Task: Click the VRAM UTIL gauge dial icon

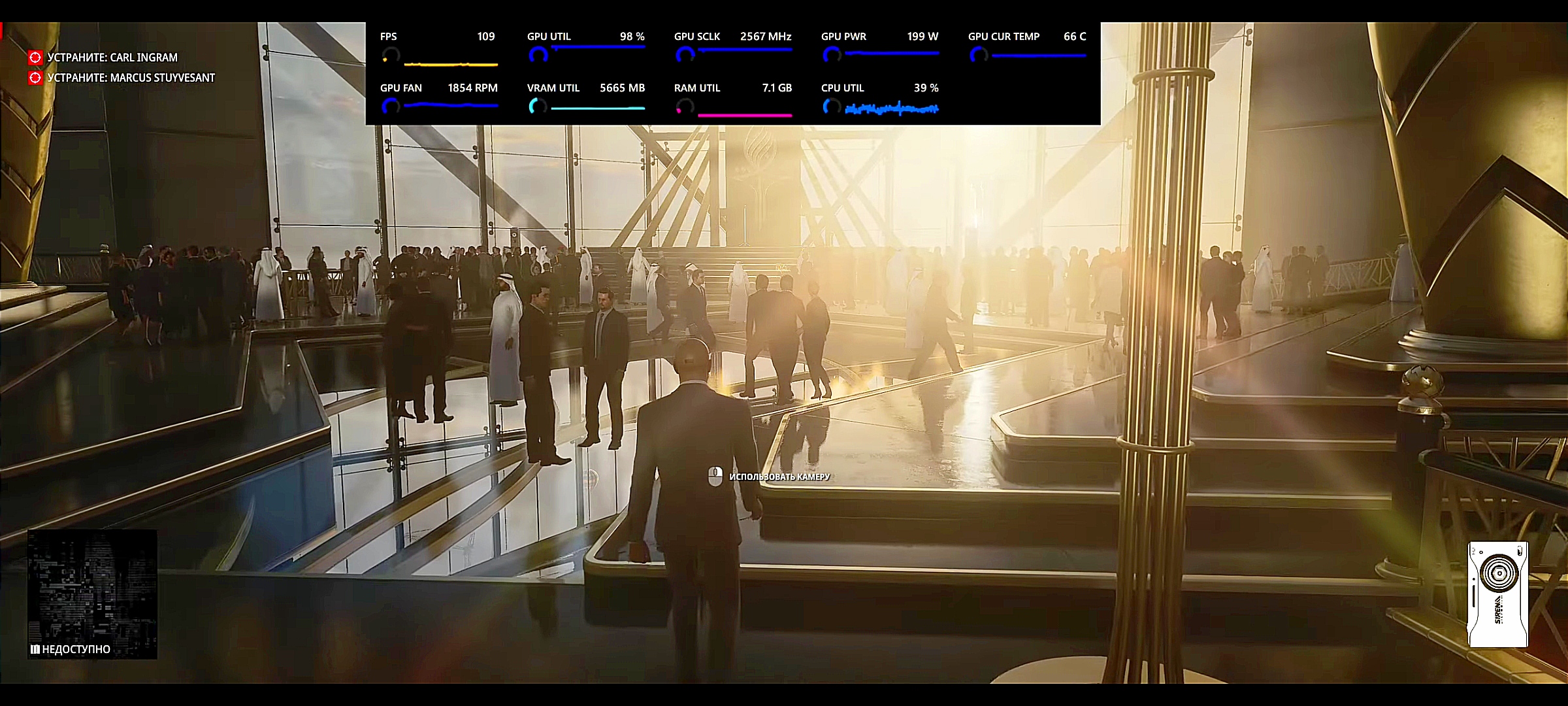Action: 538,107
